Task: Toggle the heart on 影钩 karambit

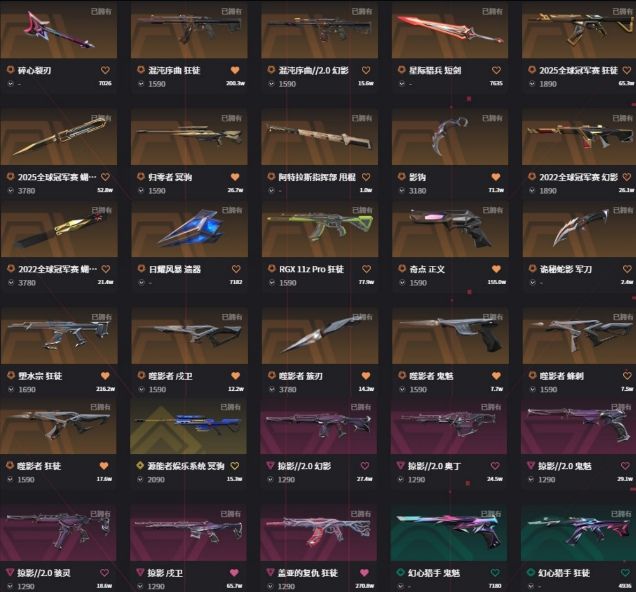Action: click(x=496, y=177)
